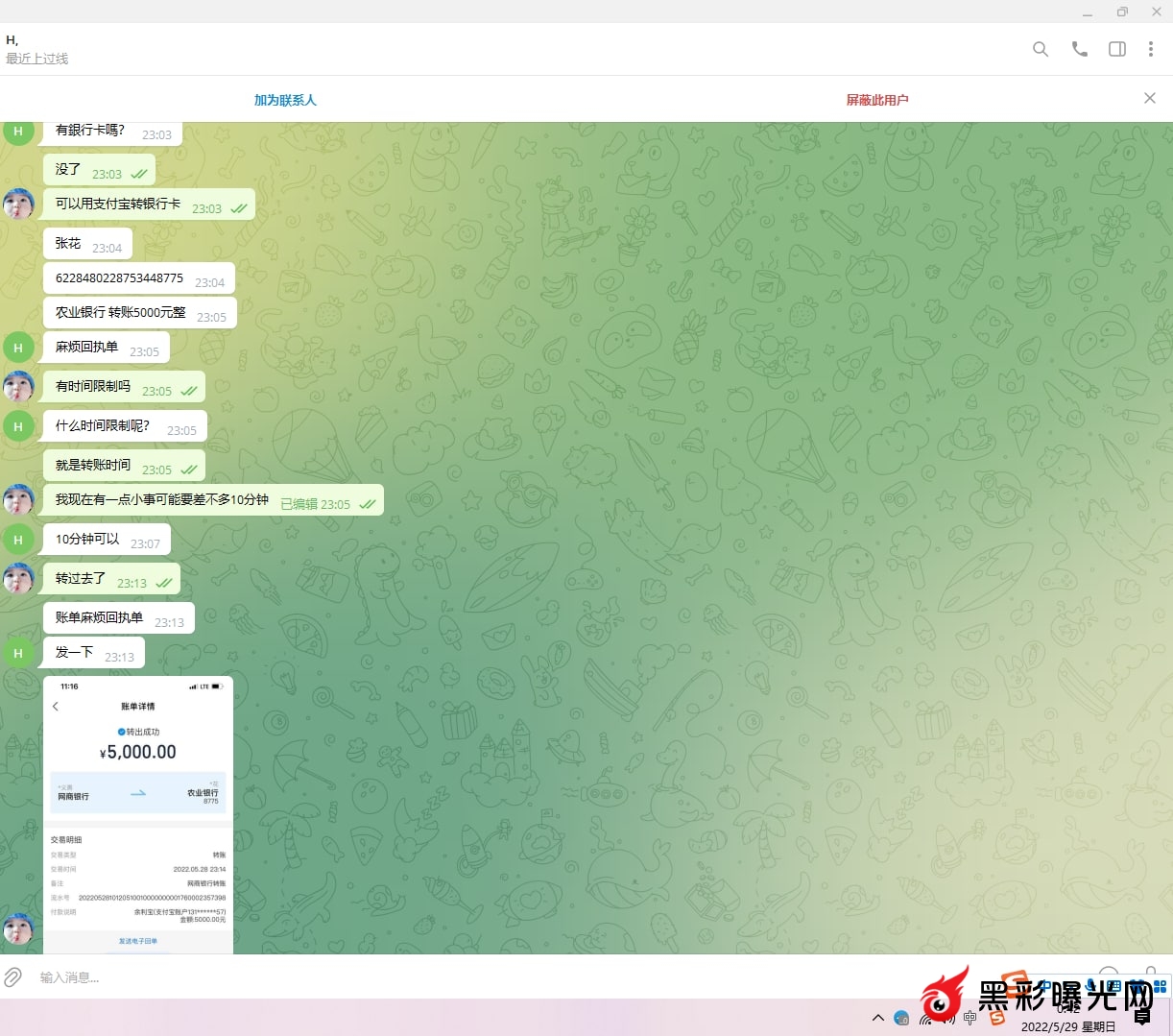
Task: Click the 农业银行 转账5000元整 message
Action: (121, 313)
